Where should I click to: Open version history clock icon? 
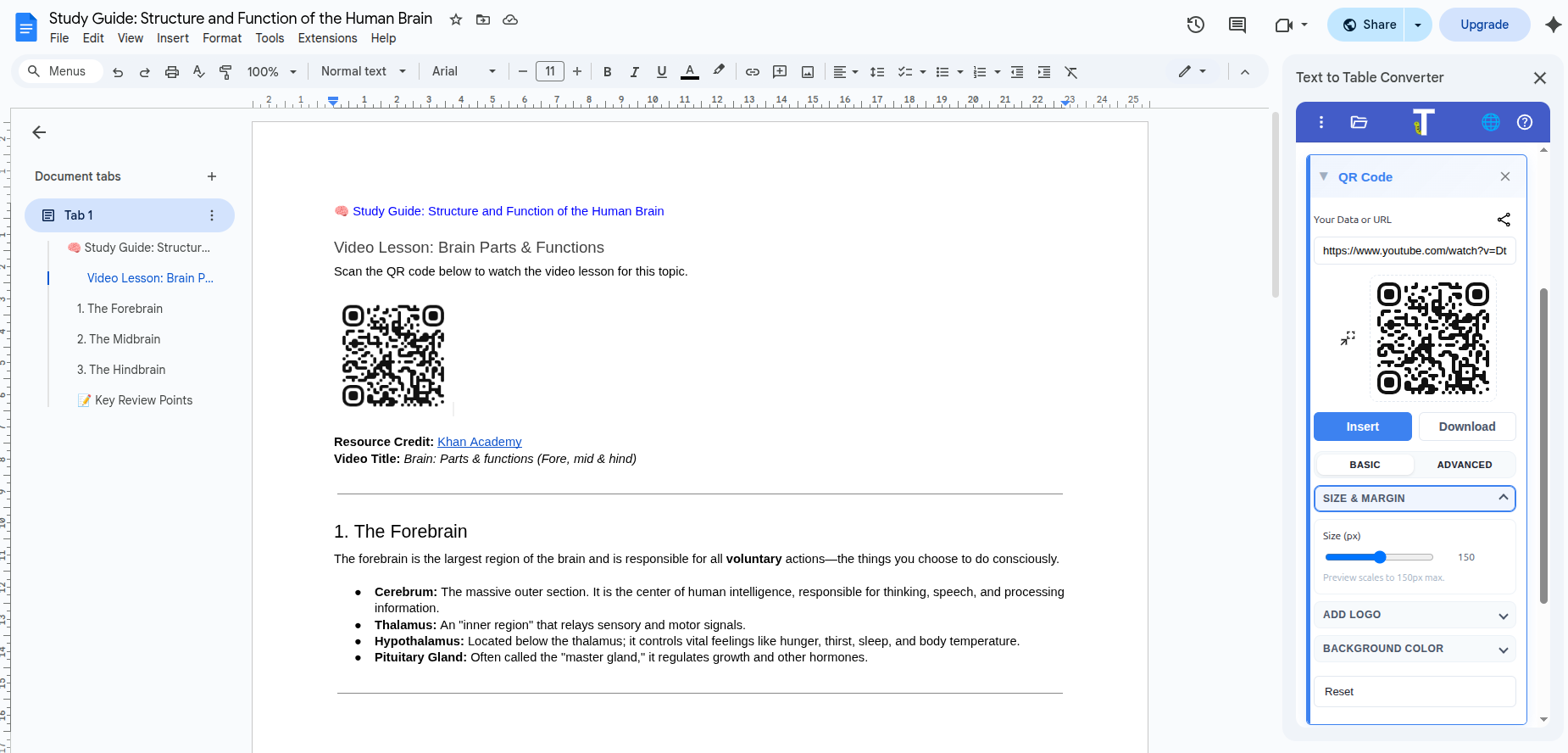coord(1196,25)
